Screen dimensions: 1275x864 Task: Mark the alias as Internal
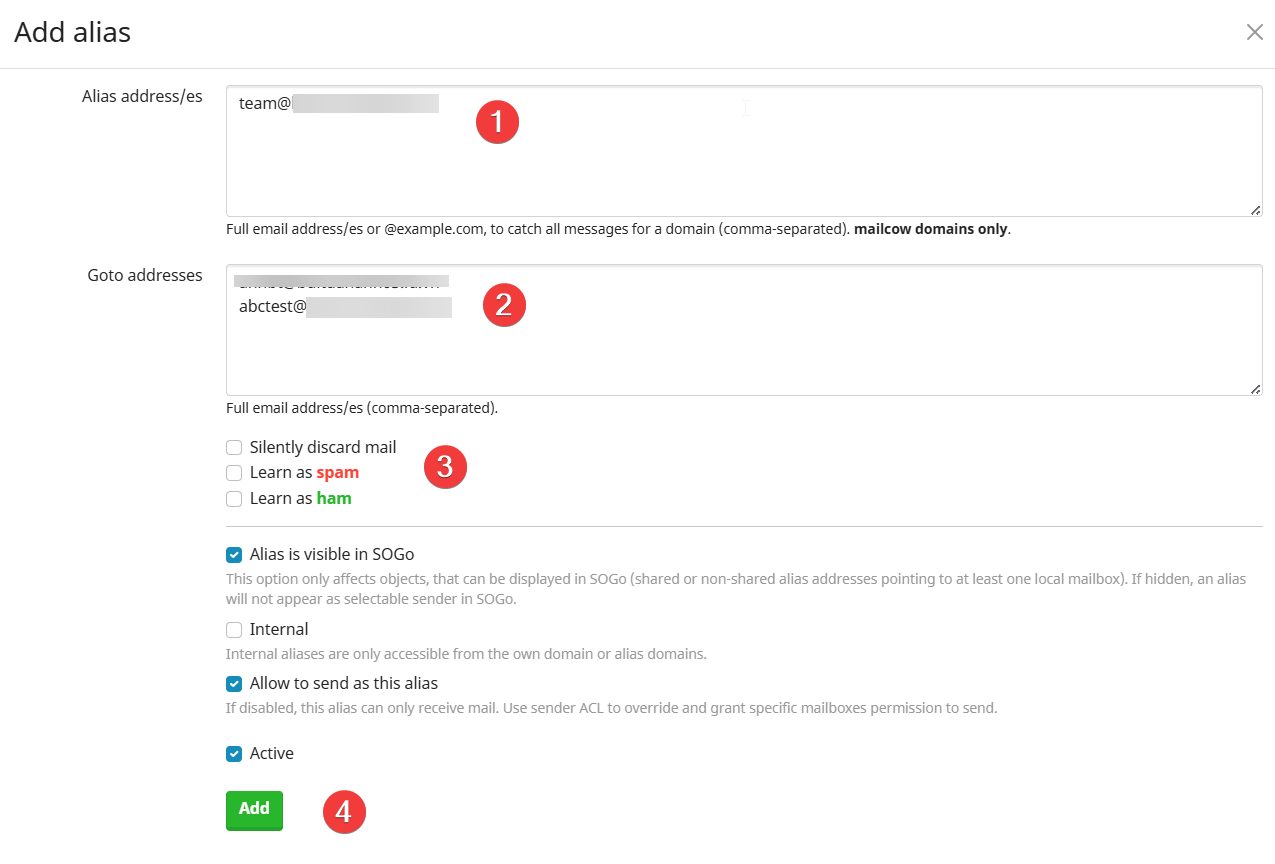(x=234, y=630)
